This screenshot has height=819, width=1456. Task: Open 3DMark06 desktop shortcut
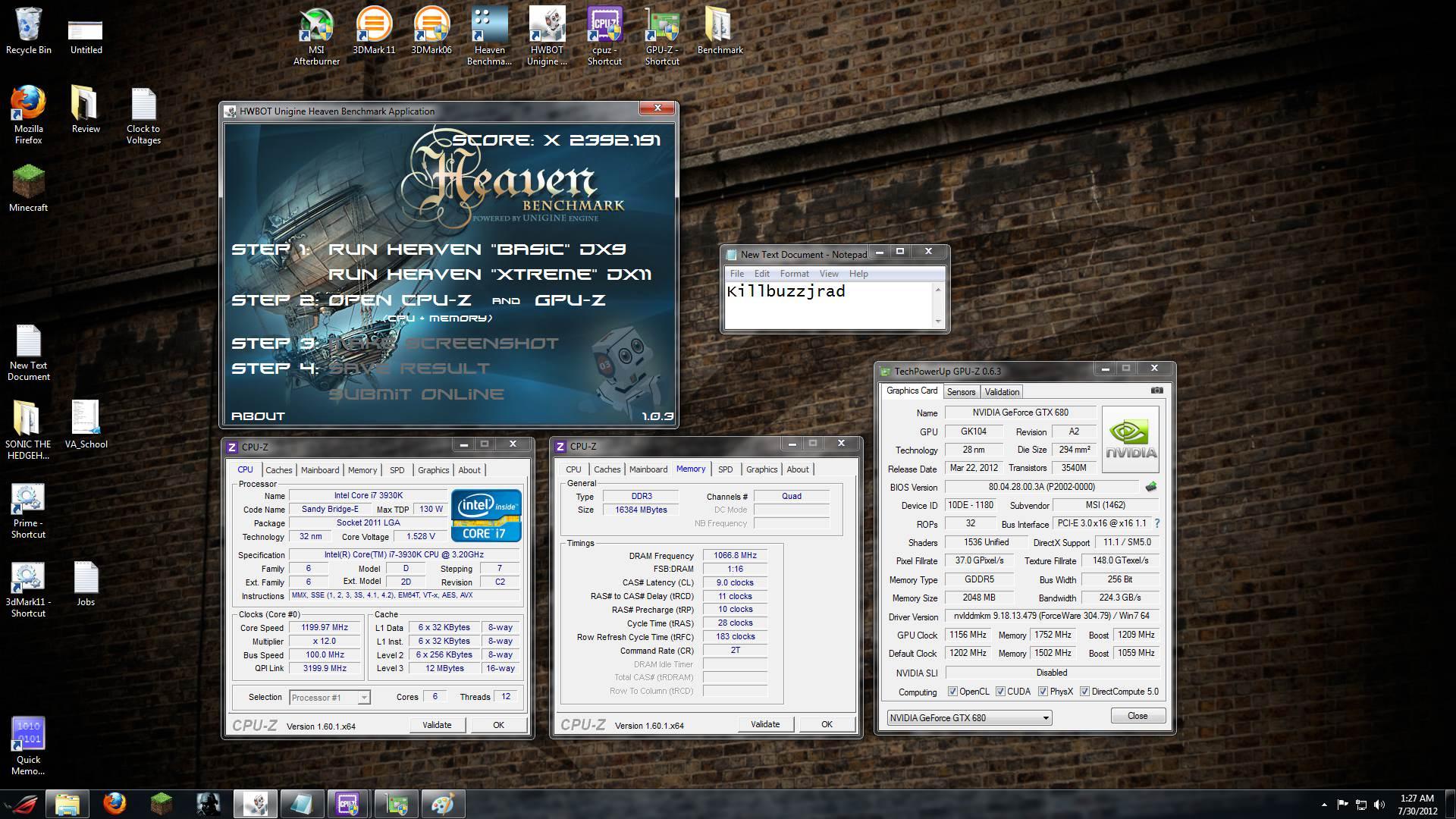pyautogui.click(x=431, y=31)
